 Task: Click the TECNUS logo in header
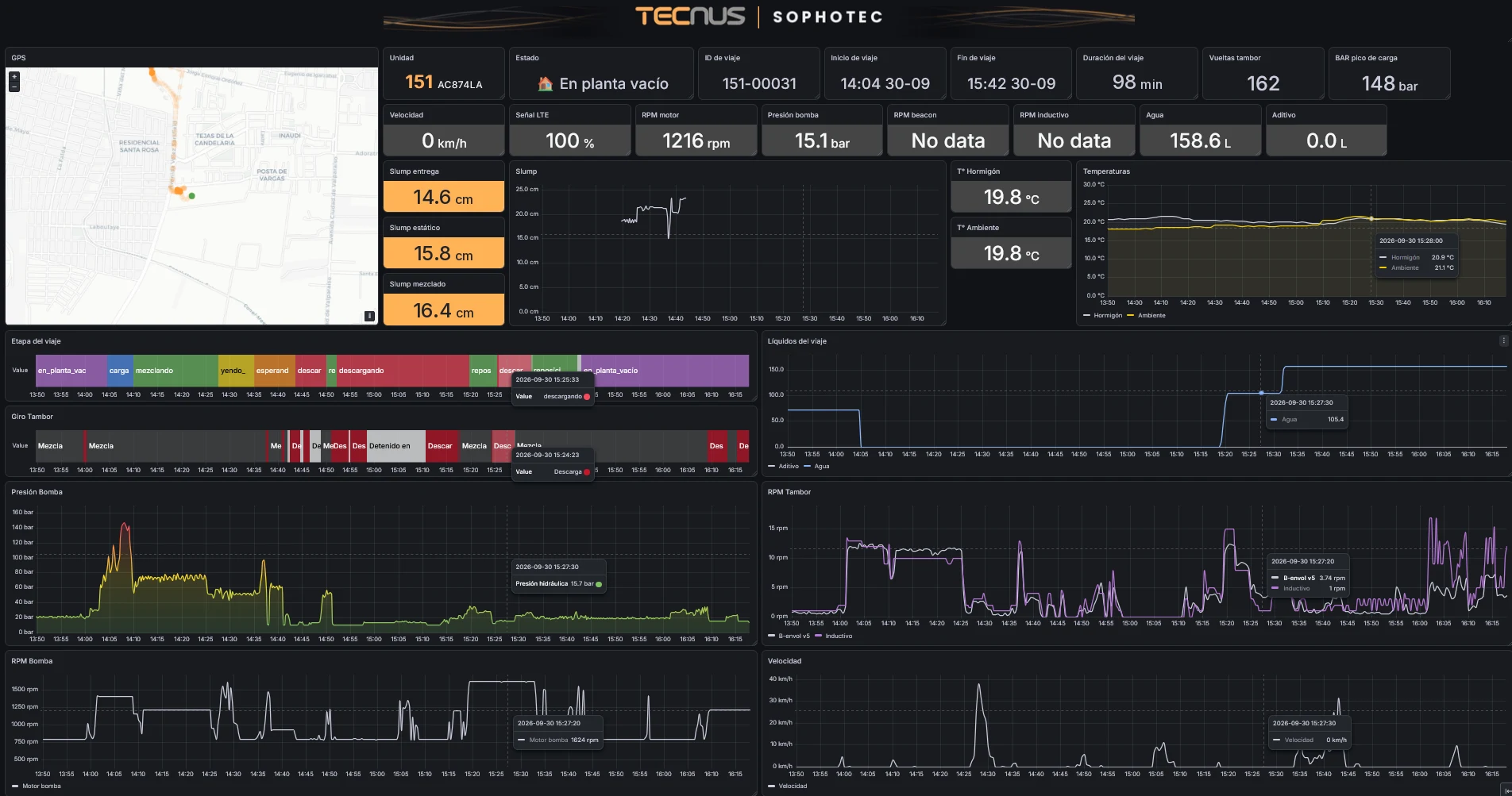[690, 16]
